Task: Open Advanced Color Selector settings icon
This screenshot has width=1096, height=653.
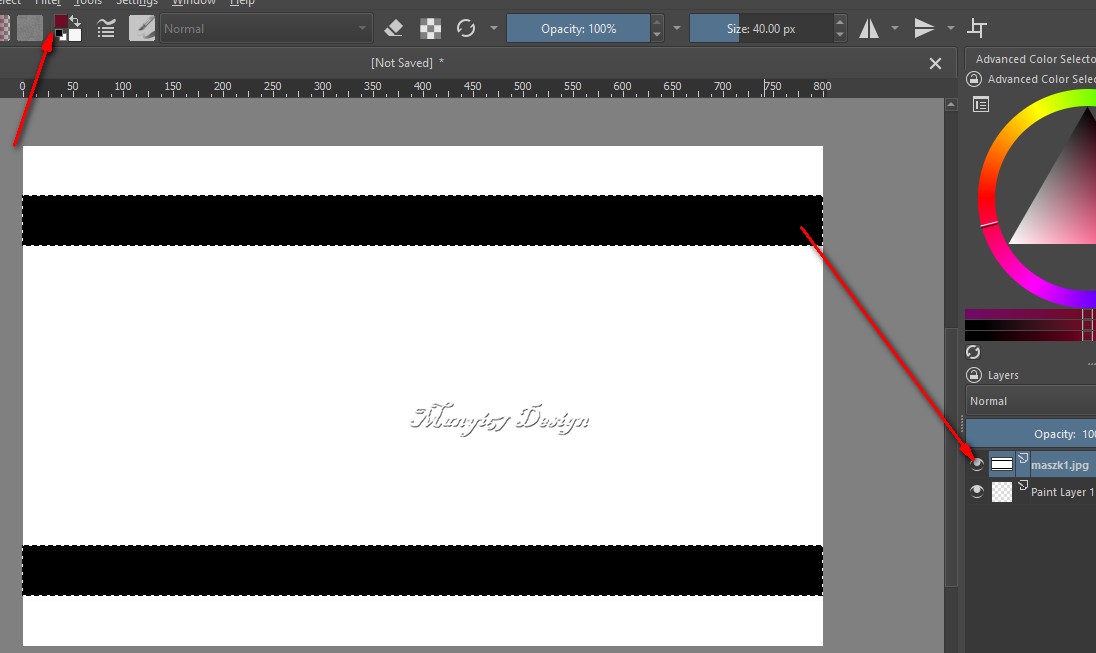Action: (981, 105)
